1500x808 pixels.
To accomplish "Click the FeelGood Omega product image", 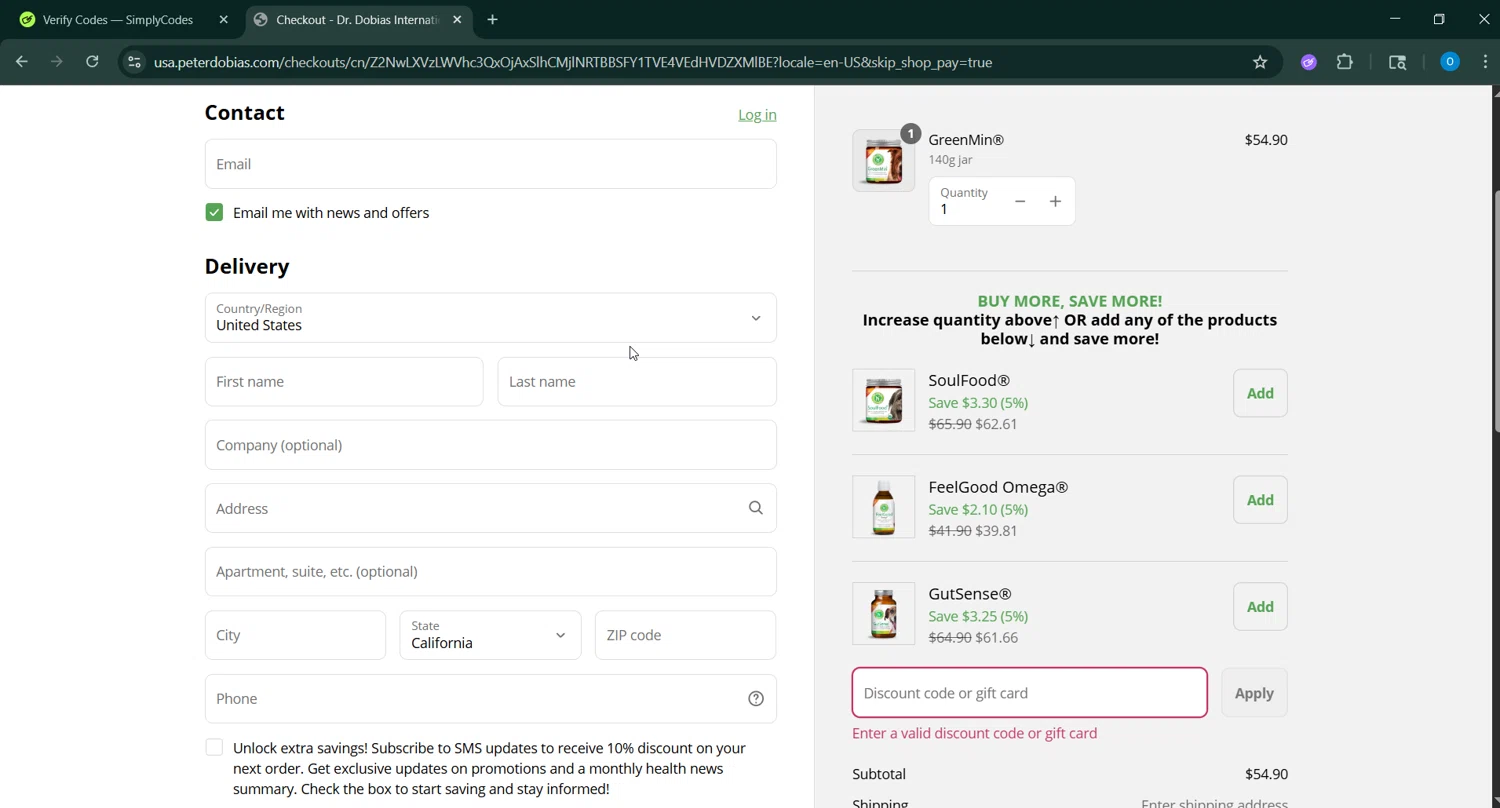I will click(883, 507).
